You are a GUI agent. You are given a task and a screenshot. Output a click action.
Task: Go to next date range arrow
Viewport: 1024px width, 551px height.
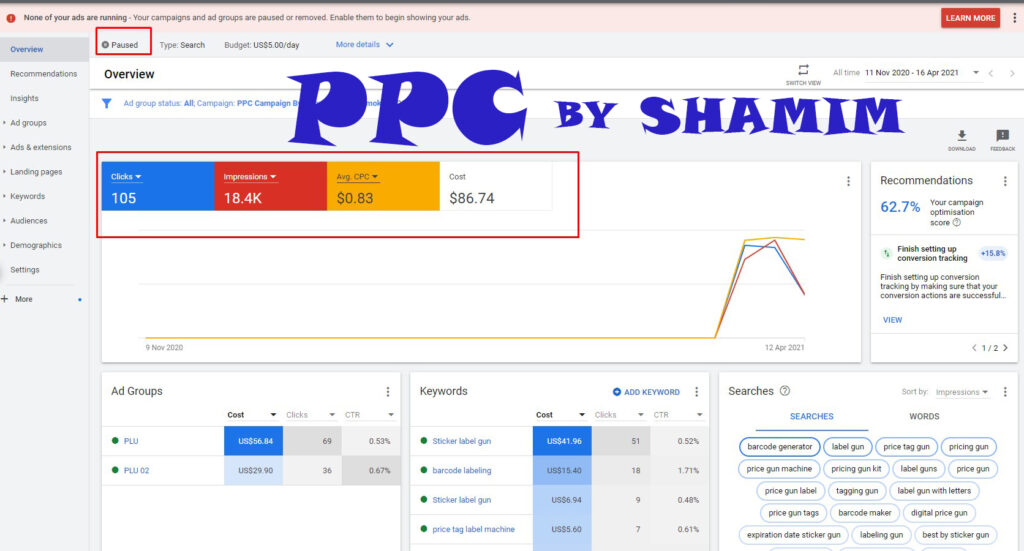[1012, 73]
